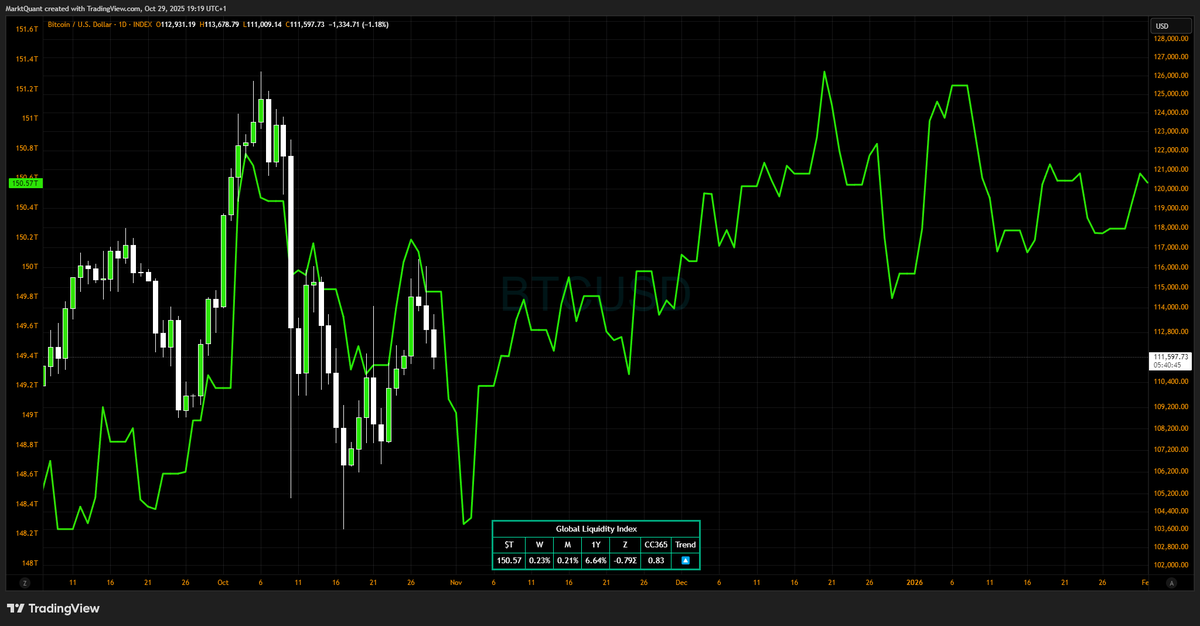Click the Trend column header
This screenshot has width=1200, height=626.
coord(685,544)
